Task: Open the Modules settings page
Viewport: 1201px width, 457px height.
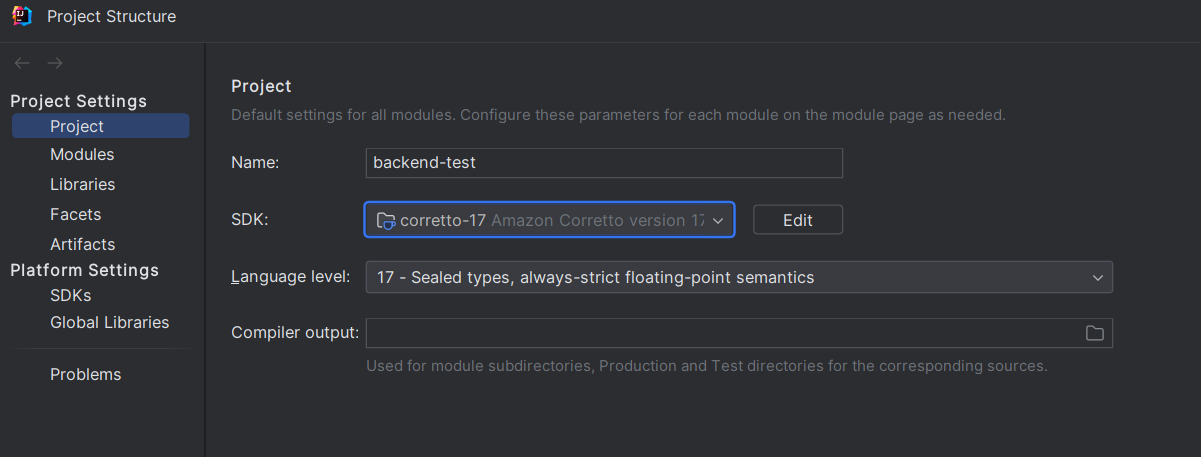Action: pos(82,154)
